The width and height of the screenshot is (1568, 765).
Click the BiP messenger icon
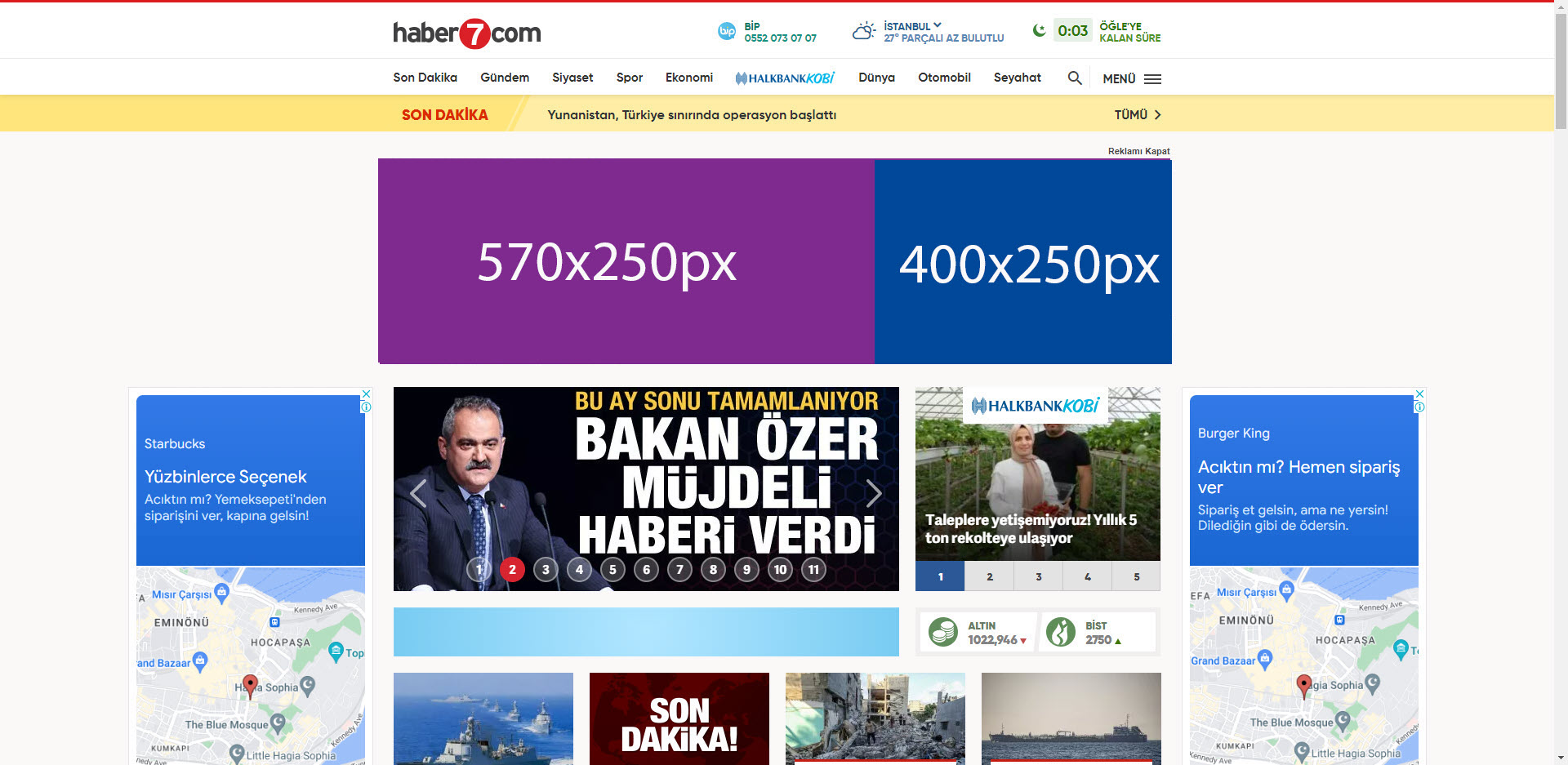point(726,32)
